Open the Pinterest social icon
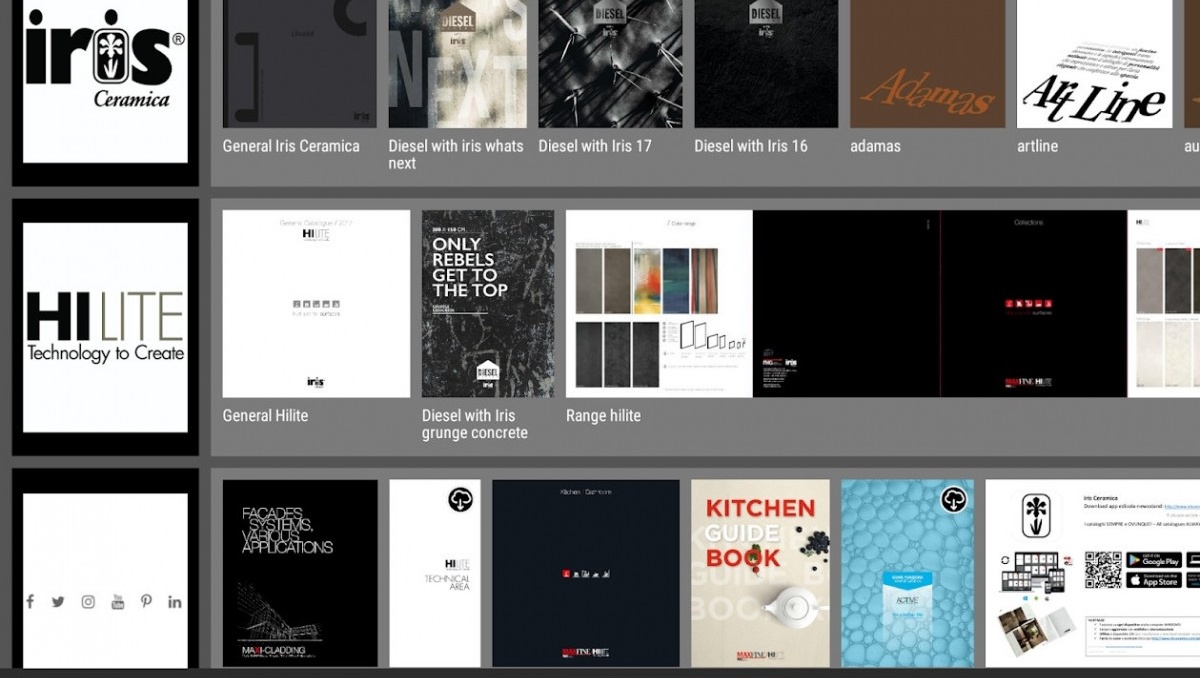Screen dimensions: 1200x678 tap(146, 601)
